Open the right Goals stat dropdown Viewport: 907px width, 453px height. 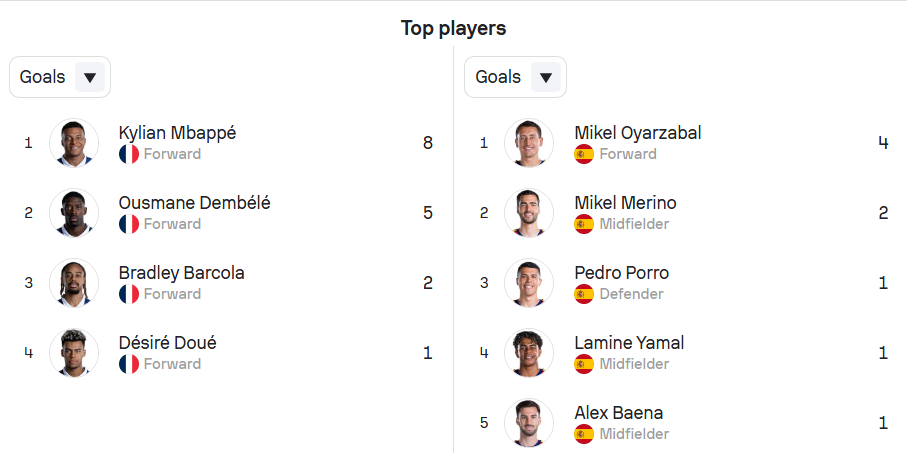(515, 77)
